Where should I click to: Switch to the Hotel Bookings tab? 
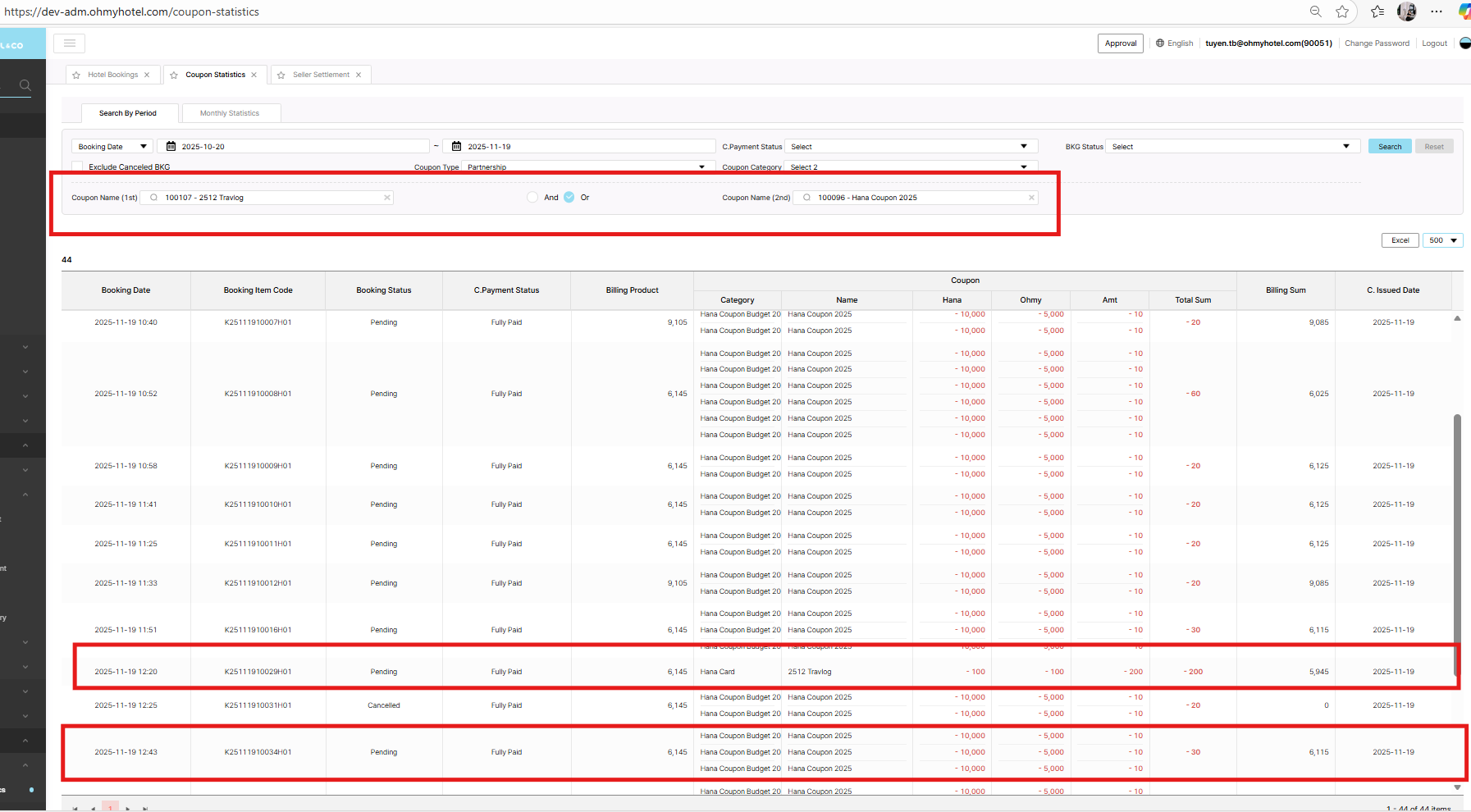112,75
